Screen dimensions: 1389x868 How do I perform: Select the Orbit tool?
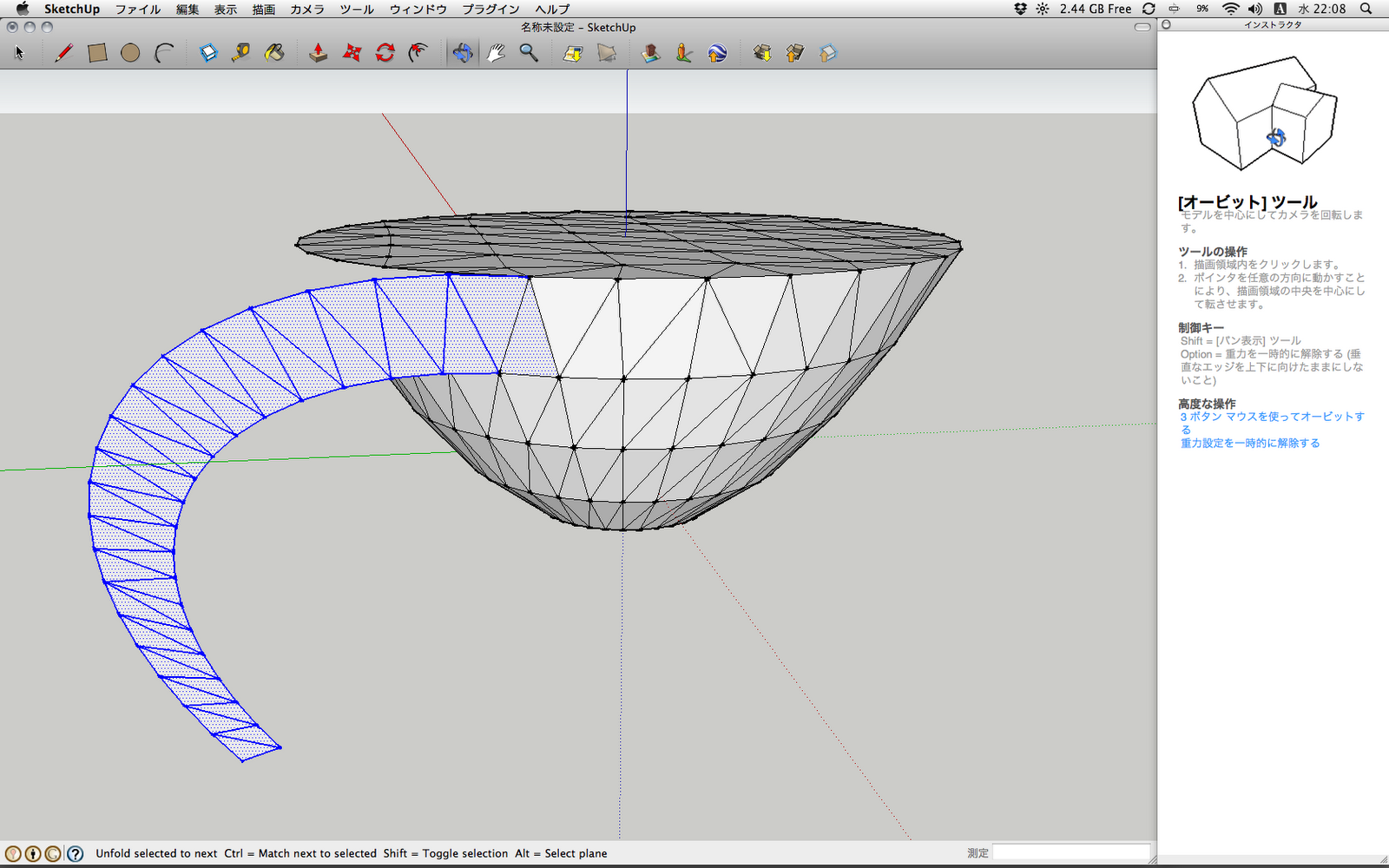coord(463,53)
